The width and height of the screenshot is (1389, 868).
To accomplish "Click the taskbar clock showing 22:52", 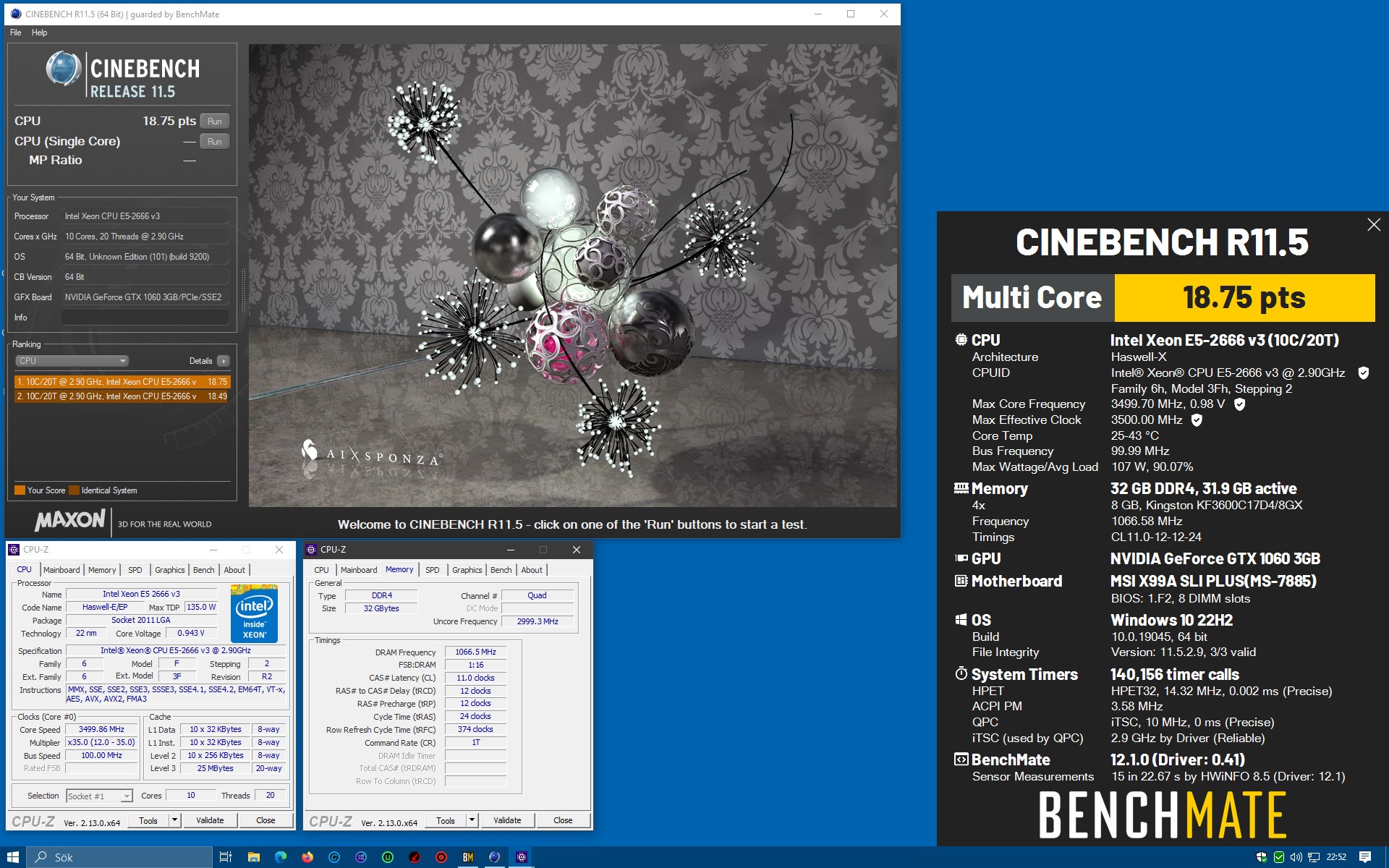I will [1336, 857].
